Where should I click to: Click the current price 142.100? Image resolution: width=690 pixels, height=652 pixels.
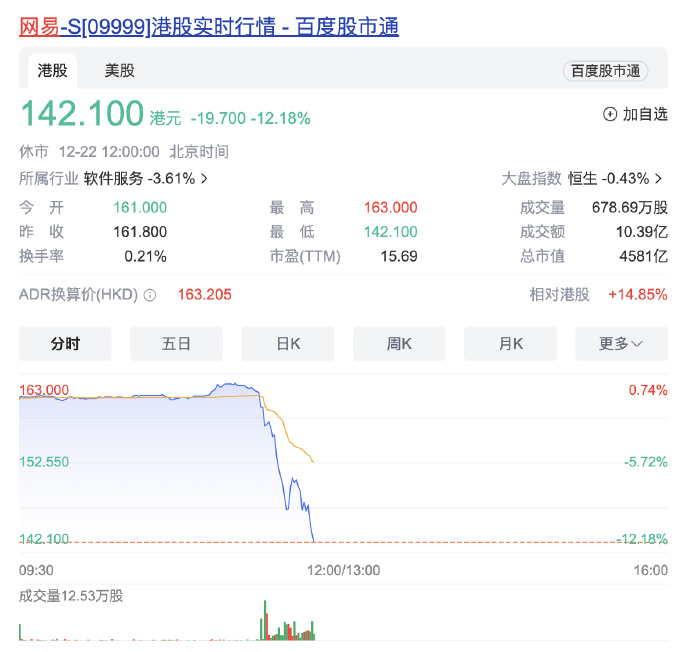point(82,114)
